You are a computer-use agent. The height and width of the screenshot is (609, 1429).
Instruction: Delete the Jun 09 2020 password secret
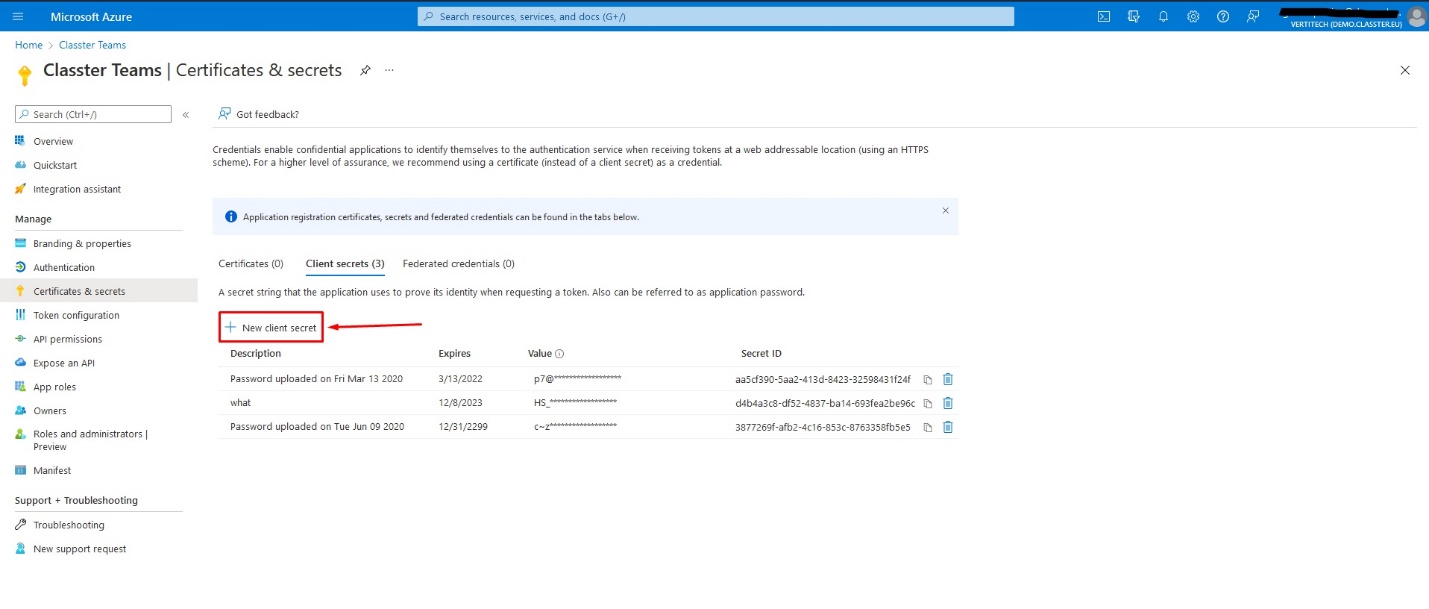tap(948, 427)
